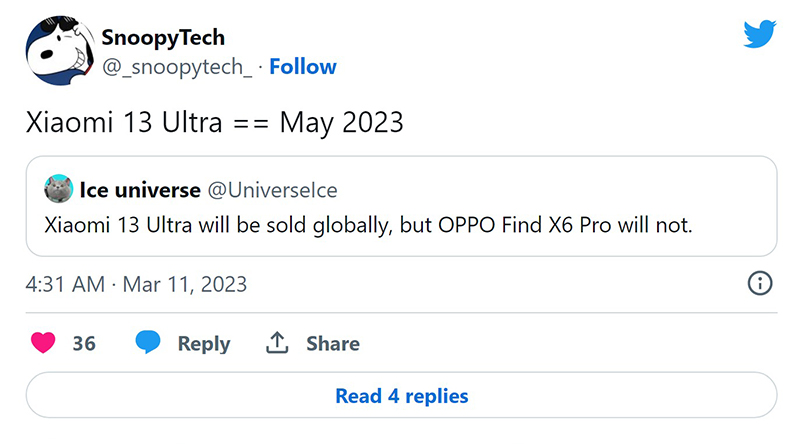Click the Twitter bird logo
Viewport: 801px width, 444px height.
[x=760, y=34]
